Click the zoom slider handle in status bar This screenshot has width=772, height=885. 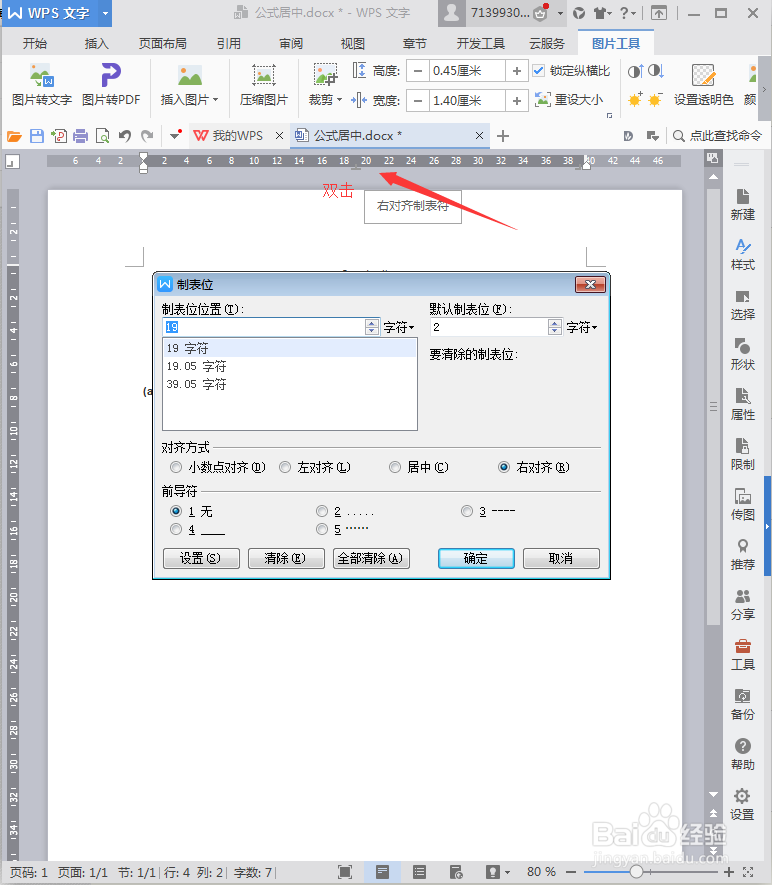pos(636,873)
